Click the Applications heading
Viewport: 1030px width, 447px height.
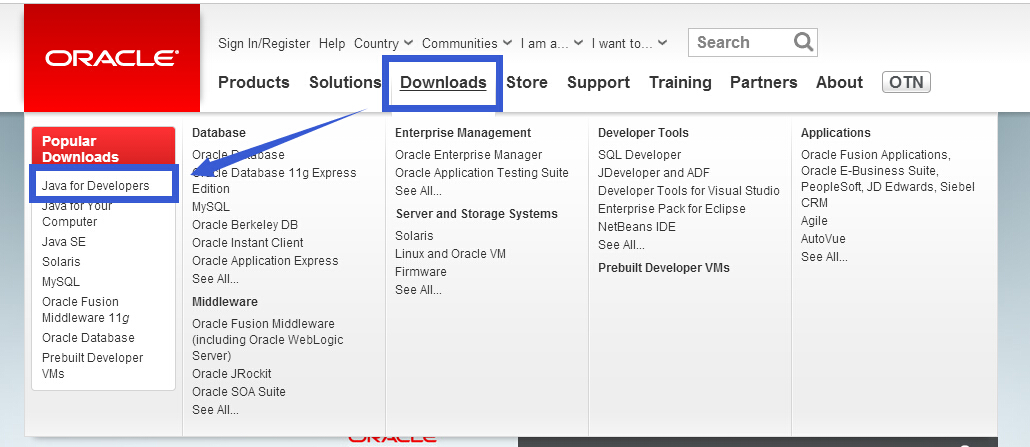tap(836, 133)
